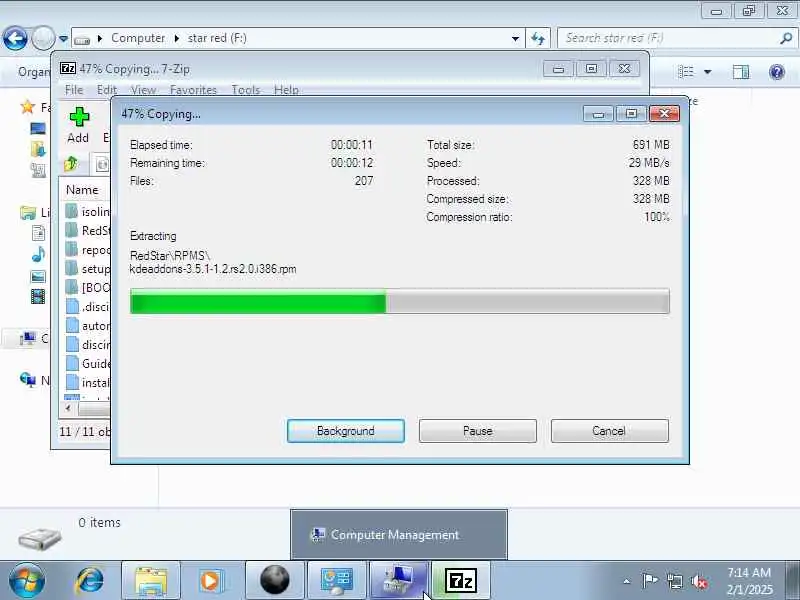The image size is (800, 600).
Task: Click the taskbar clock showing 7:14 AM
Action: tap(749, 581)
